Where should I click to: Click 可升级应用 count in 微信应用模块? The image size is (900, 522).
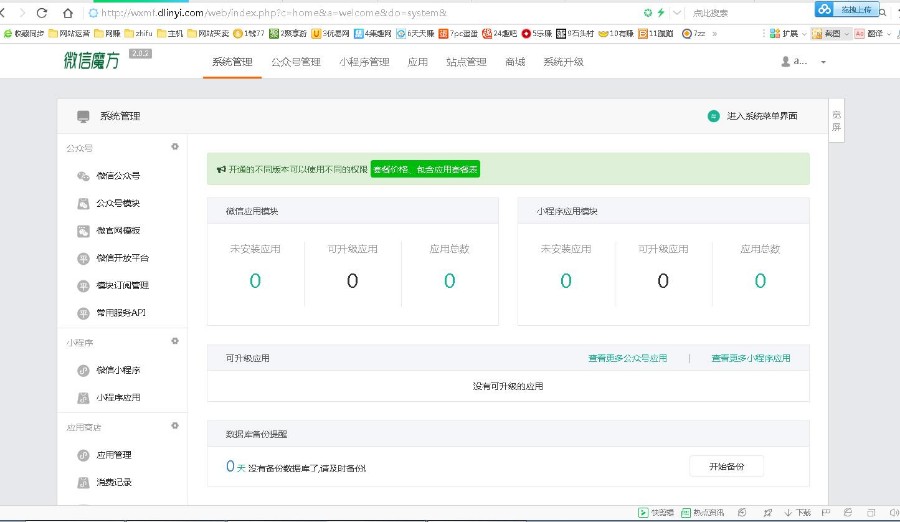352,281
